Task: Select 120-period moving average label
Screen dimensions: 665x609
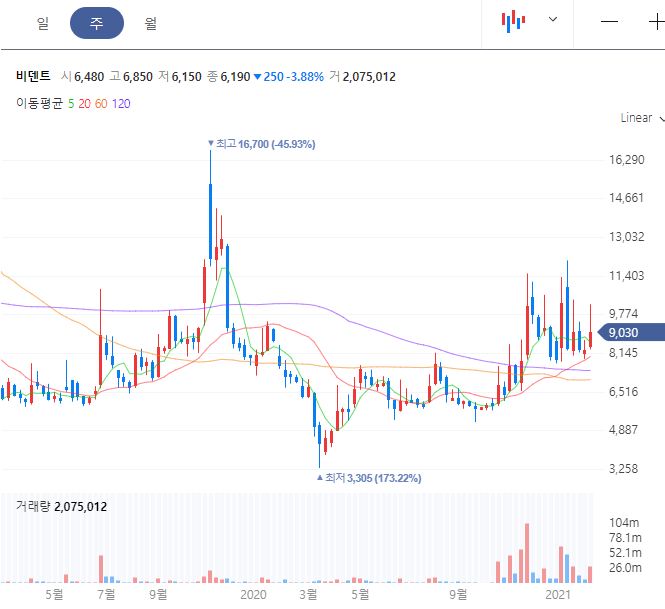Action: click(121, 103)
